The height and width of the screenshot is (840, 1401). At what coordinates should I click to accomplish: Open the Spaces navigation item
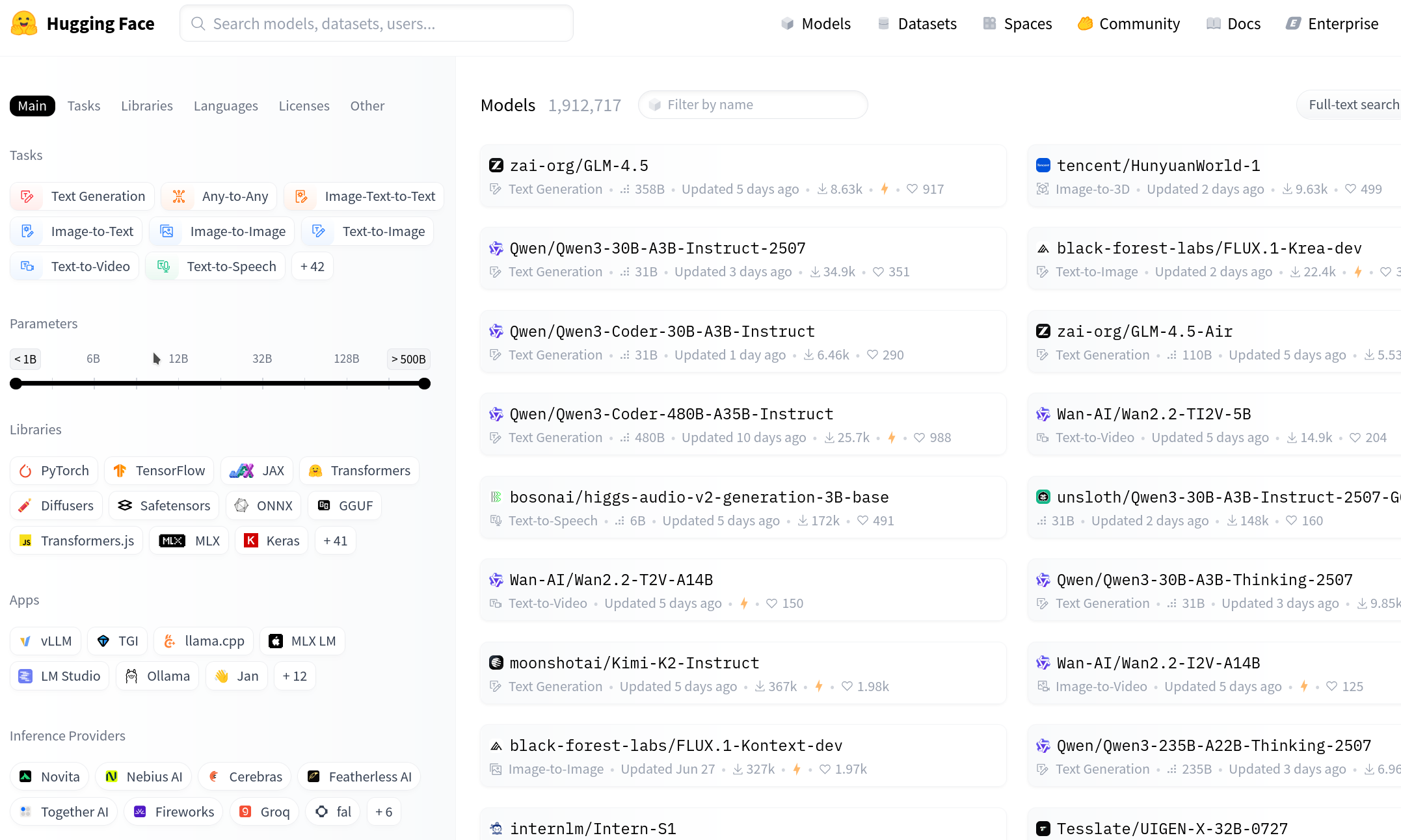coord(1017,24)
